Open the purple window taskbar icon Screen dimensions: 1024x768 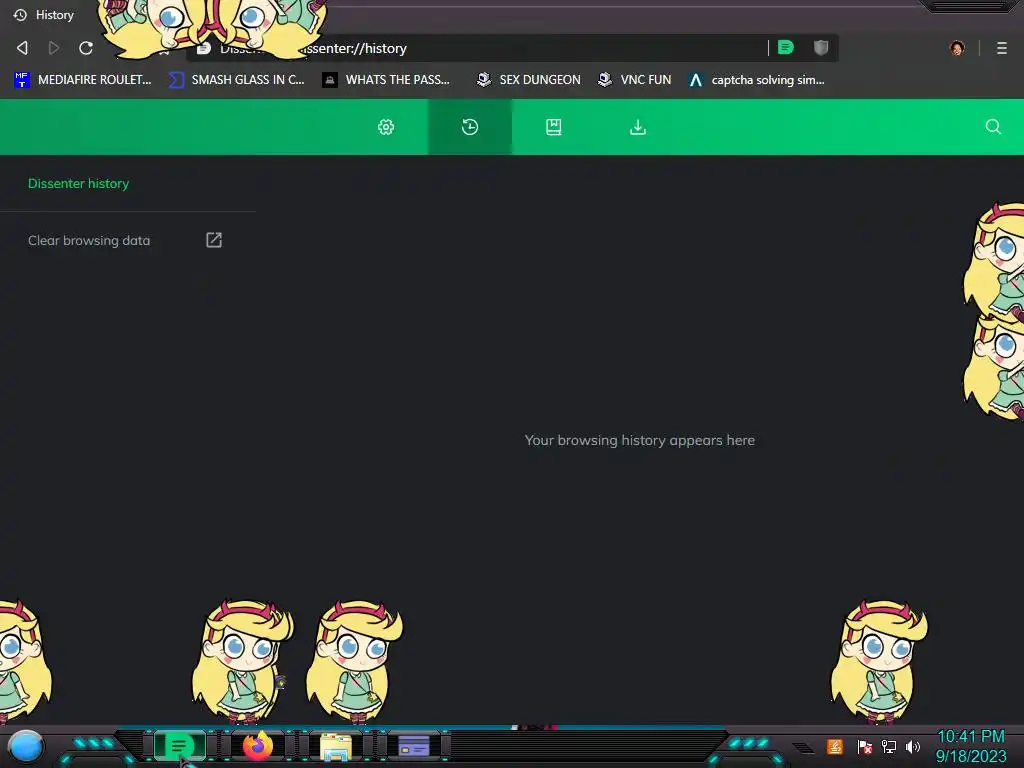[414, 746]
